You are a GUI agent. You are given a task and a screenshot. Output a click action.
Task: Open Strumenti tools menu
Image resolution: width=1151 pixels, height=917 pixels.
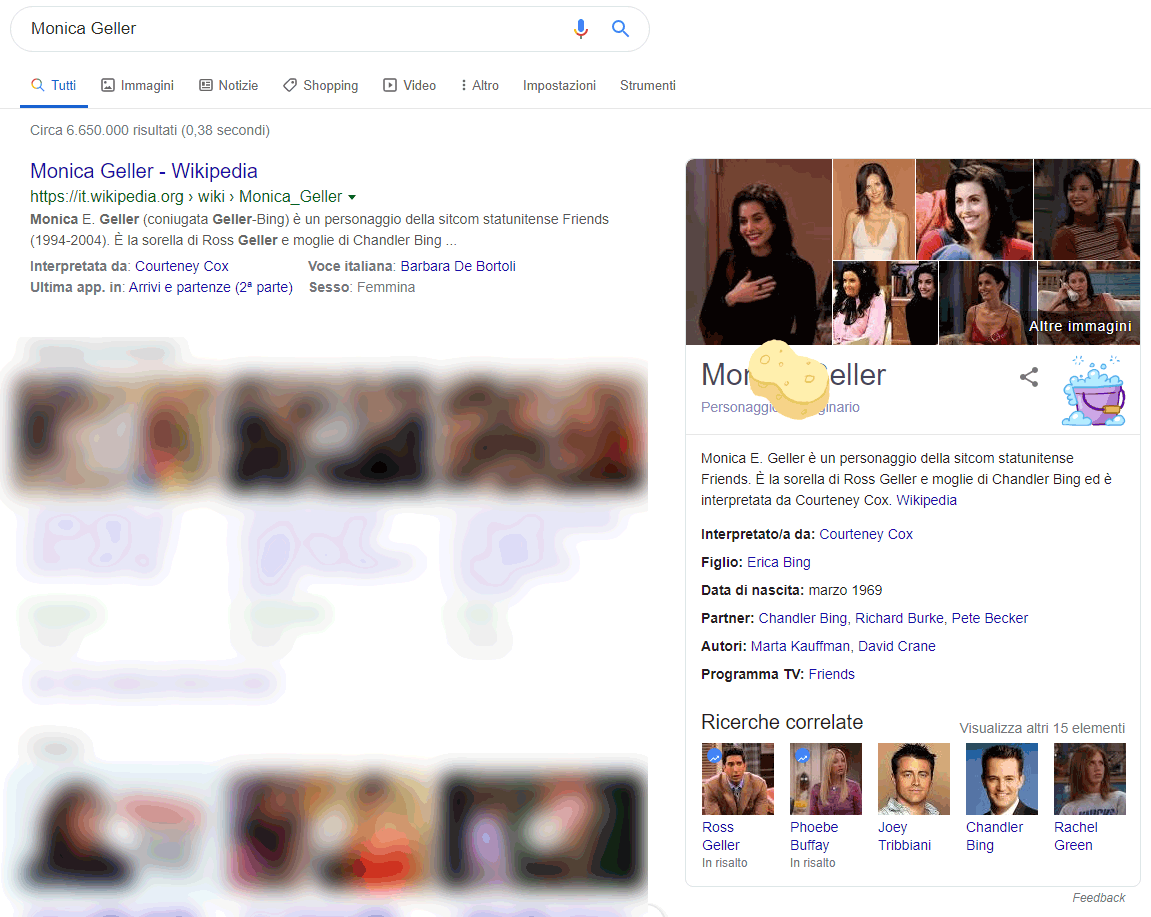point(647,85)
